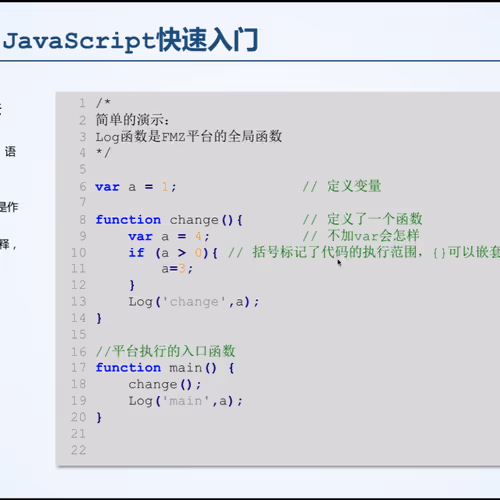Click the function keyword before change()

pyautogui.click(x=128, y=220)
